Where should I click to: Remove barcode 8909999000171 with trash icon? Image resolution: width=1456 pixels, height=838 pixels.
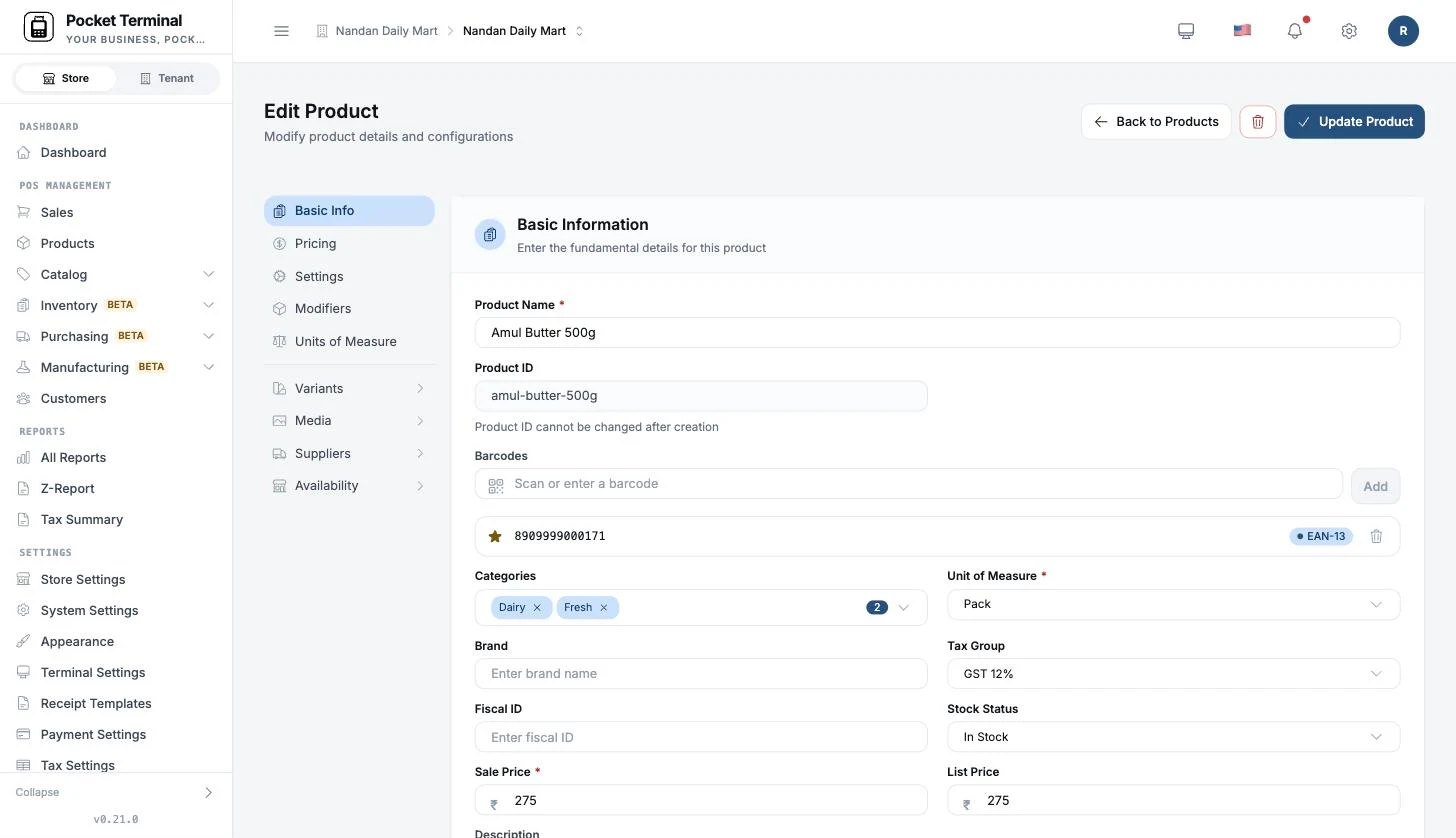coord(1376,536)
